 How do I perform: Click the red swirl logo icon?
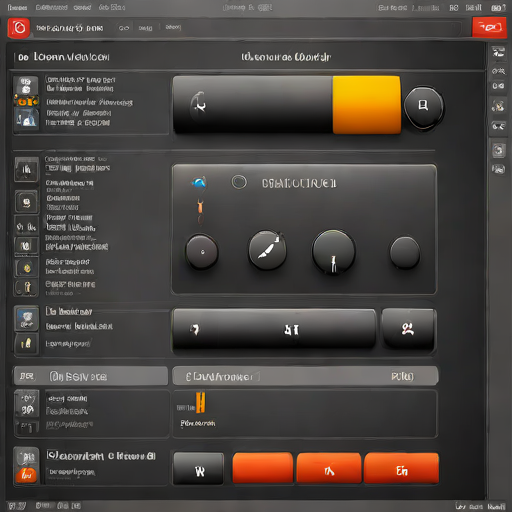pos(19,28)
